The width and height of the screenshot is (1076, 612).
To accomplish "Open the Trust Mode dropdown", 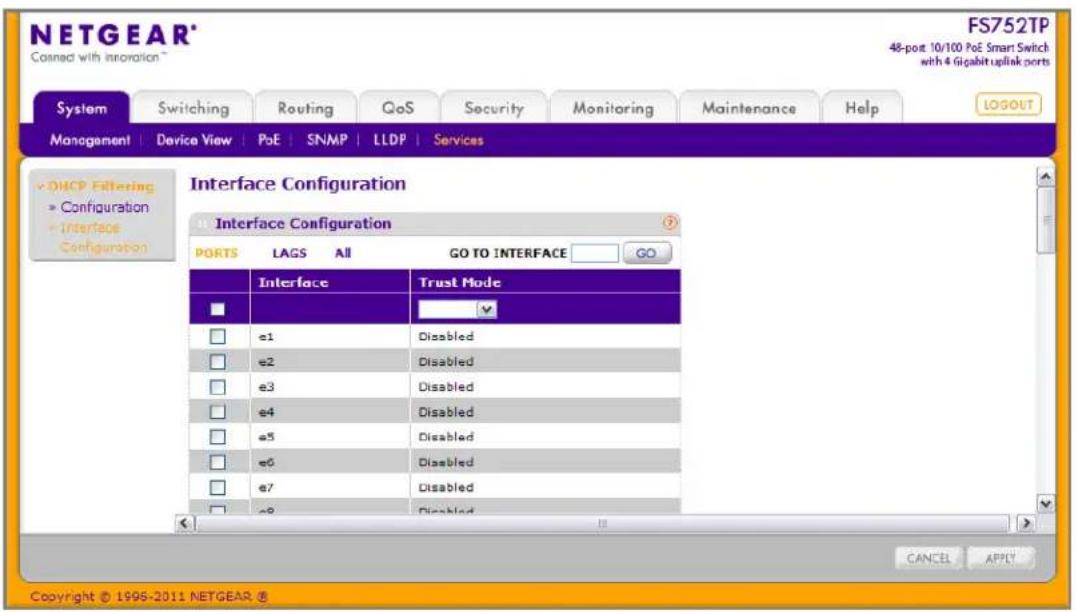I will [x=458, y=309].
